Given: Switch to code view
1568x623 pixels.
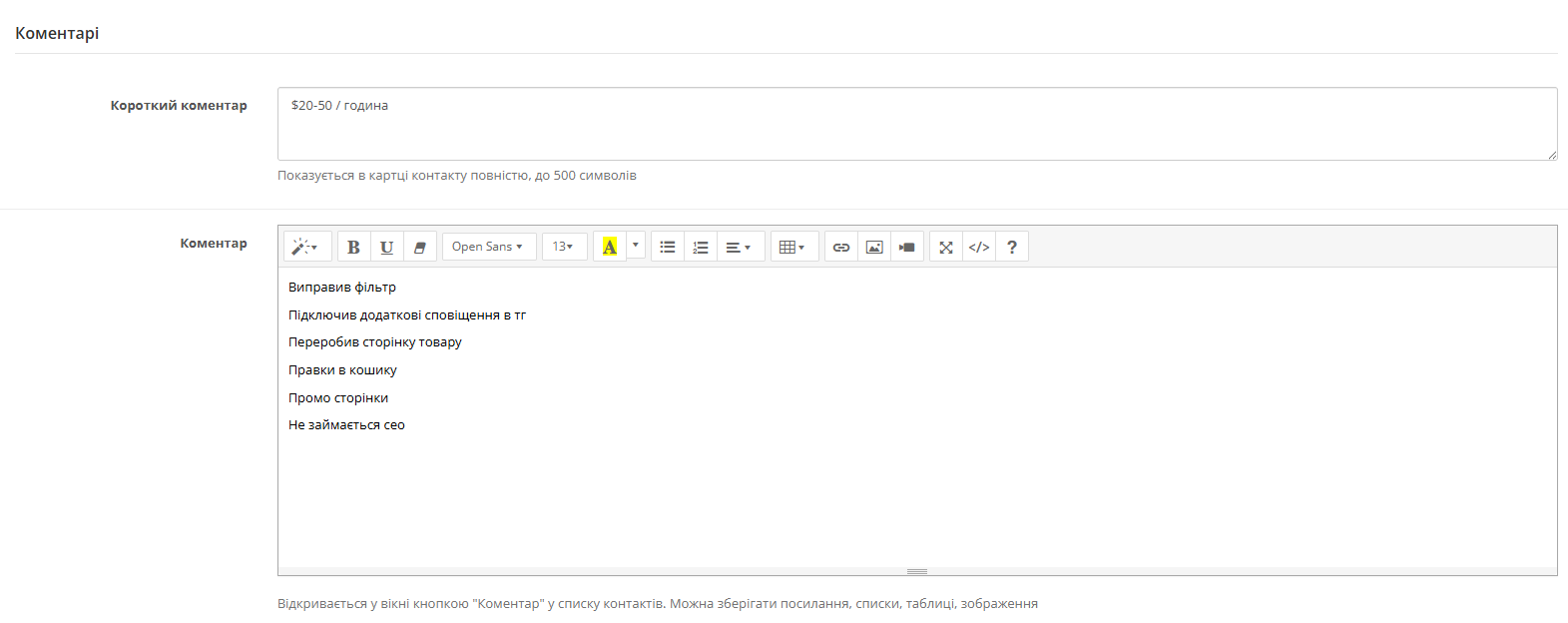Looking at the screenshot, I should pos(979,247).
